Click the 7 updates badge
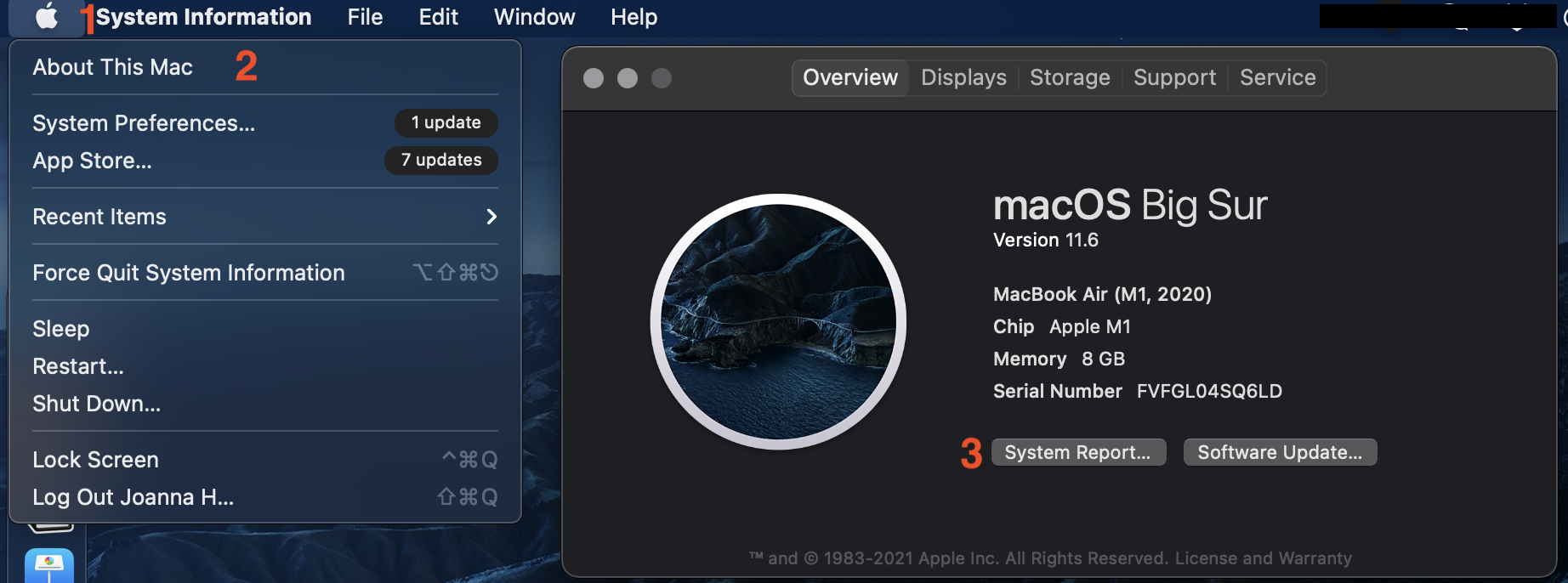The width and height of the screenshot is (1568, 583). pyautogui.click(x=440, y=161)
